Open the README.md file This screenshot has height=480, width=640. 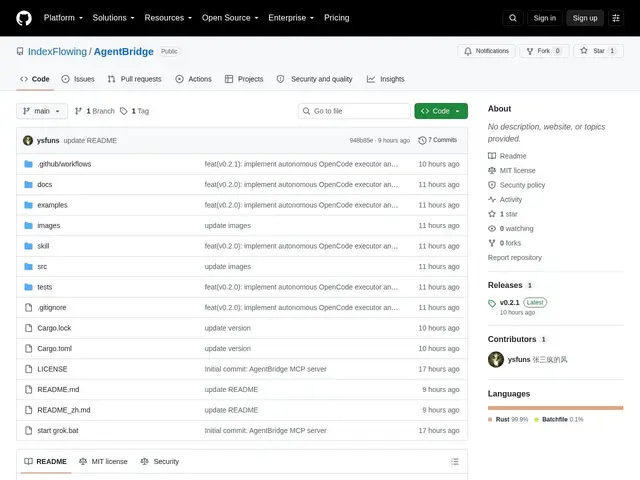(x=58, y=389)
